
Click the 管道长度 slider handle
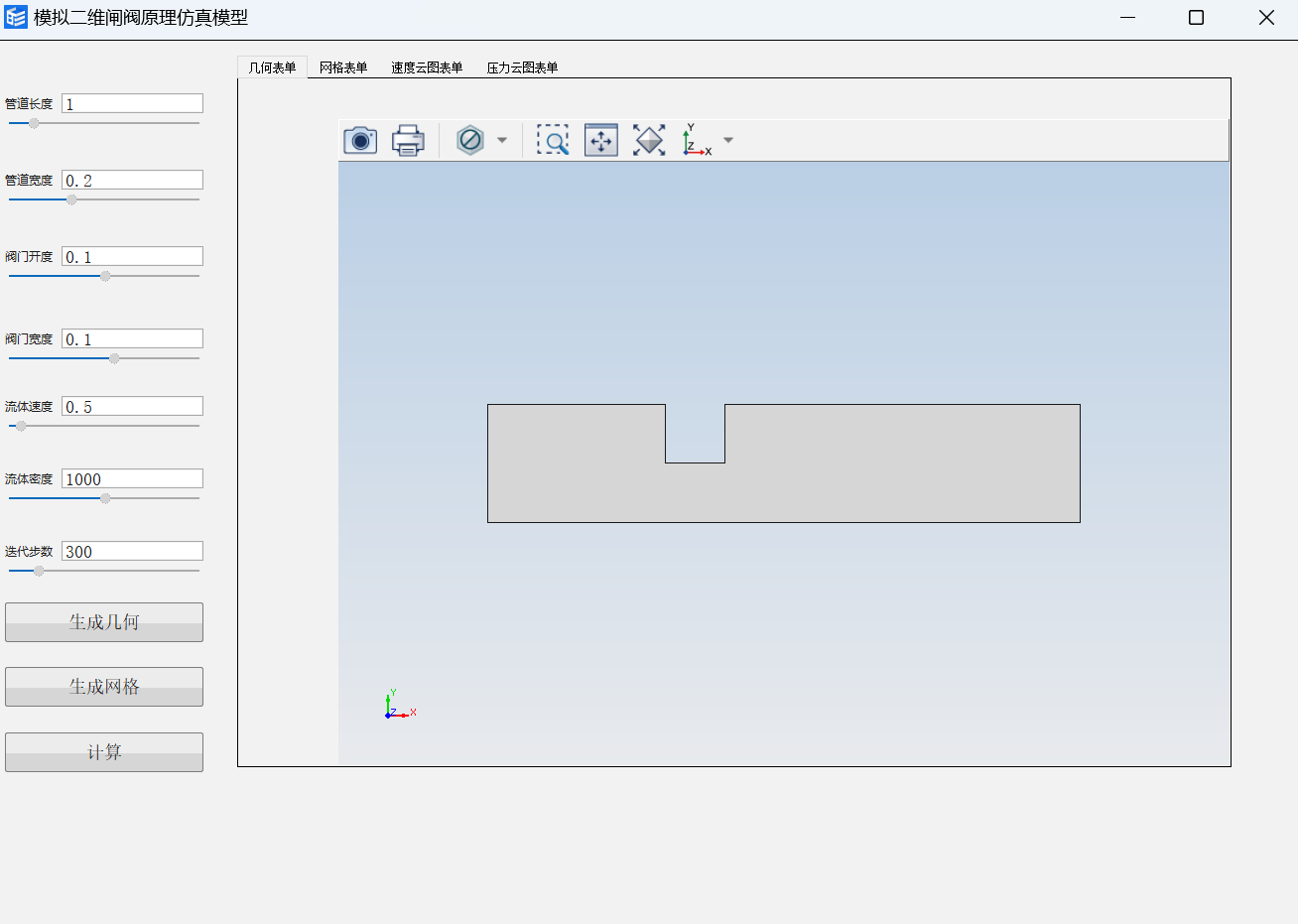34,123
